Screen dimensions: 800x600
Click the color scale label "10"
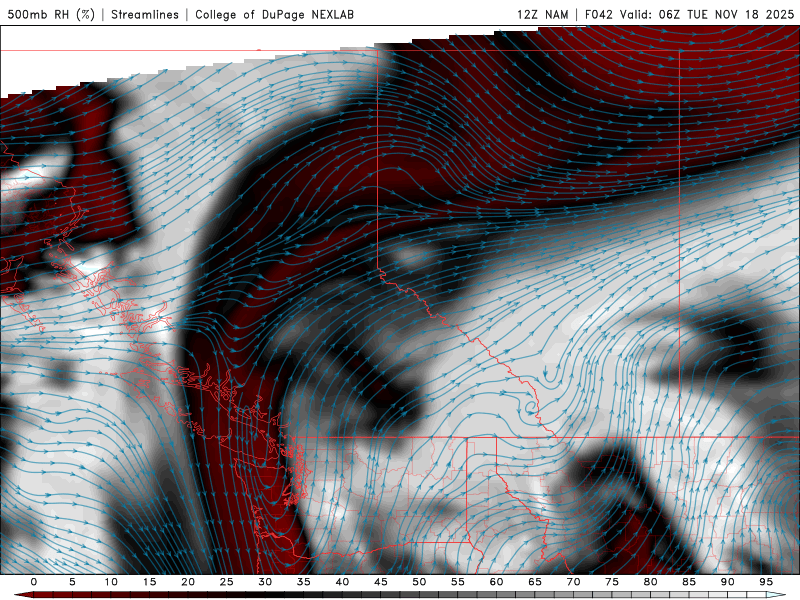[x=111, y=582]
